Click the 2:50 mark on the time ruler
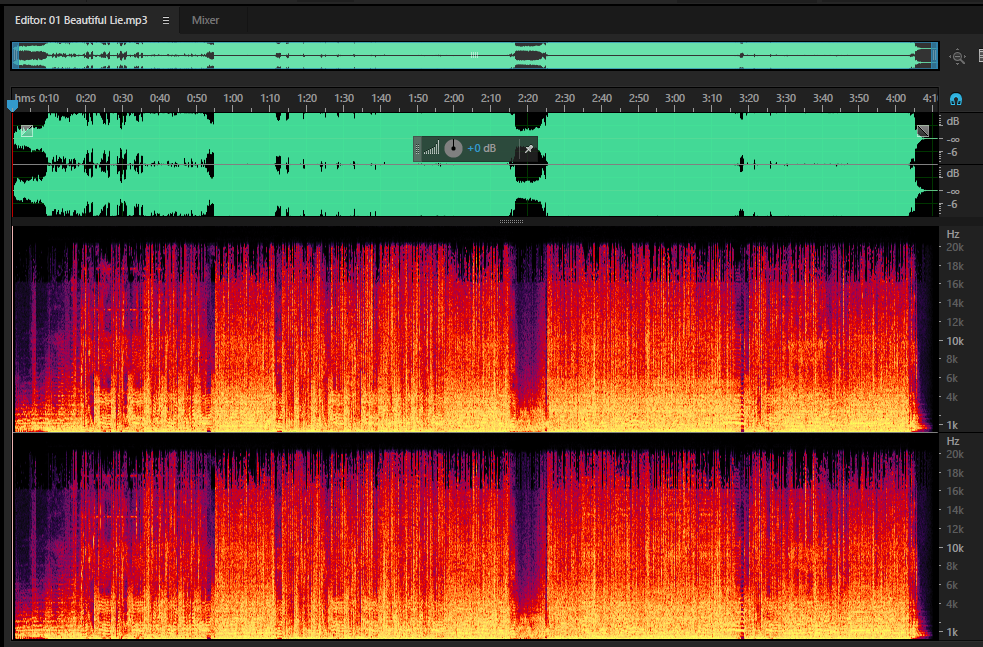The width and height of the screenshot is (983, 647). click(638, 98)
